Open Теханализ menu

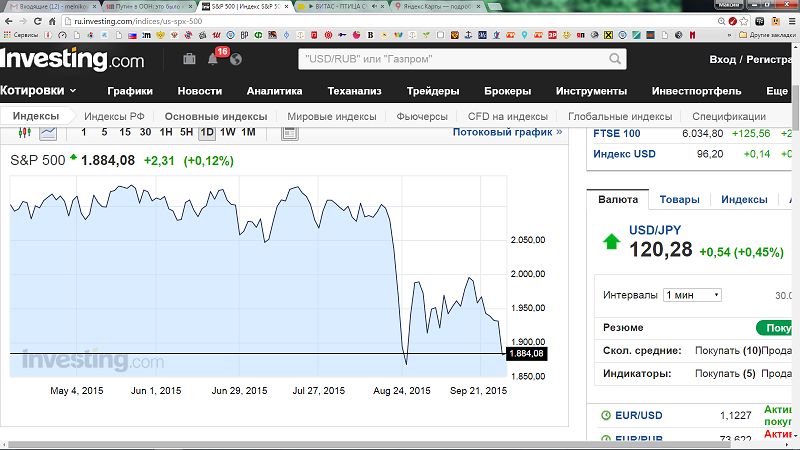click(x=355, y=91)
